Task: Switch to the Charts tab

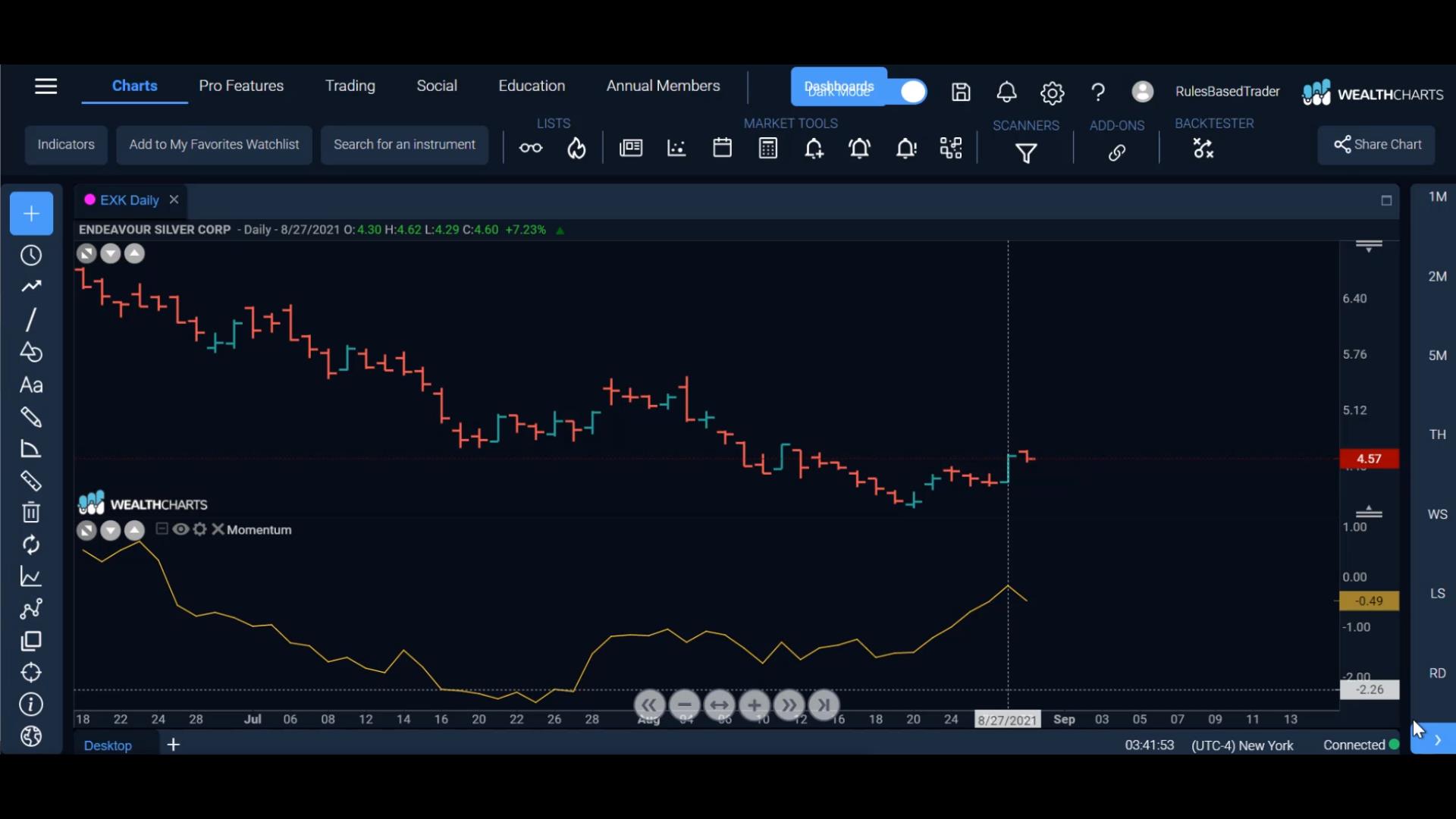Action: pyautogui.click(x=135, y=86)
